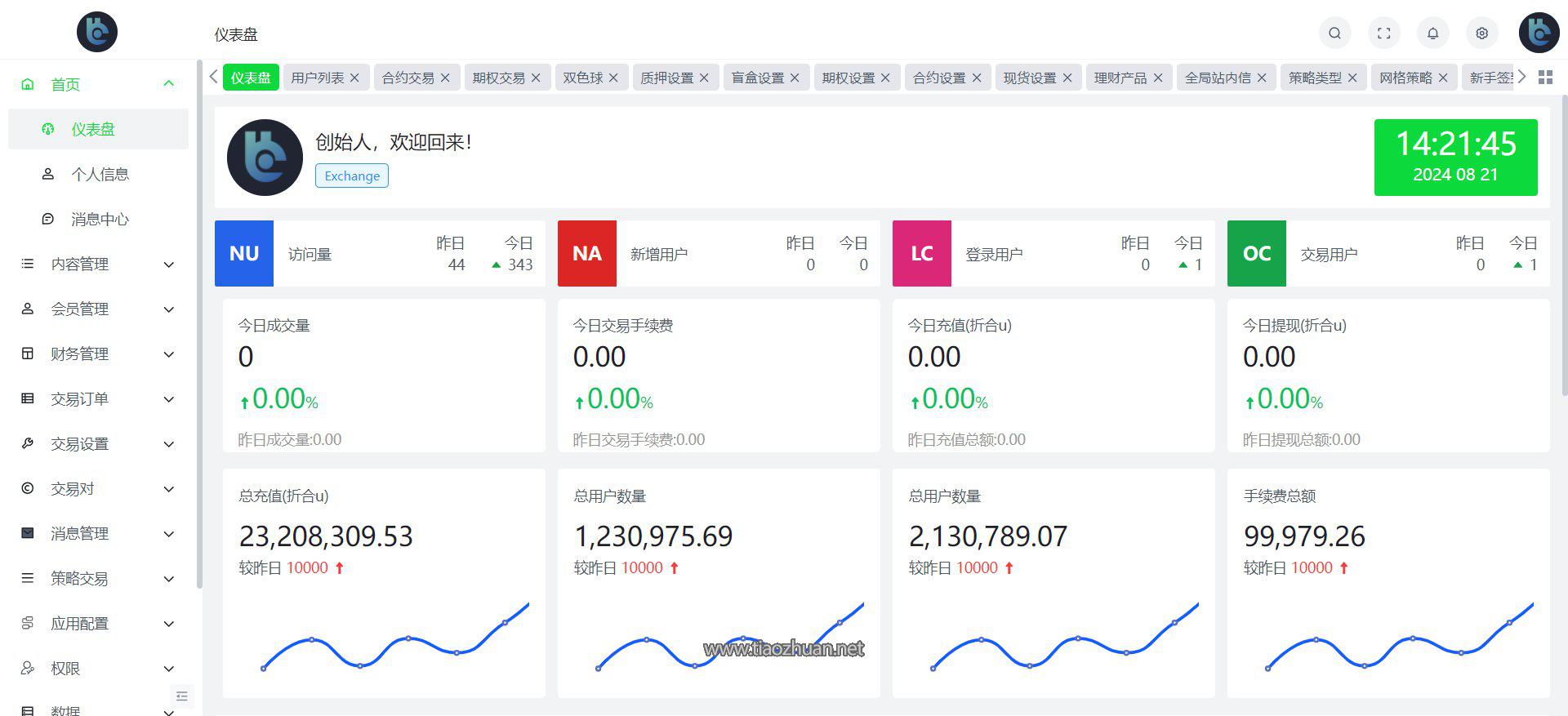Close the 理财产品 tab

coord(1157,78)
